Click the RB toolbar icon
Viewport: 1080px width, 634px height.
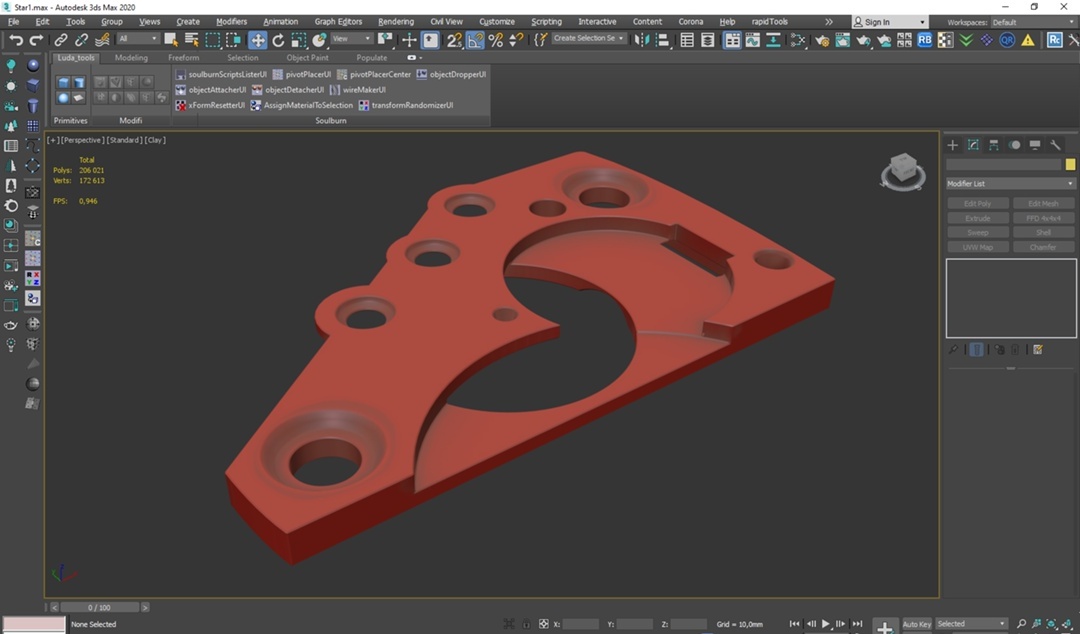pyautogui.click(x=924, y=40)
